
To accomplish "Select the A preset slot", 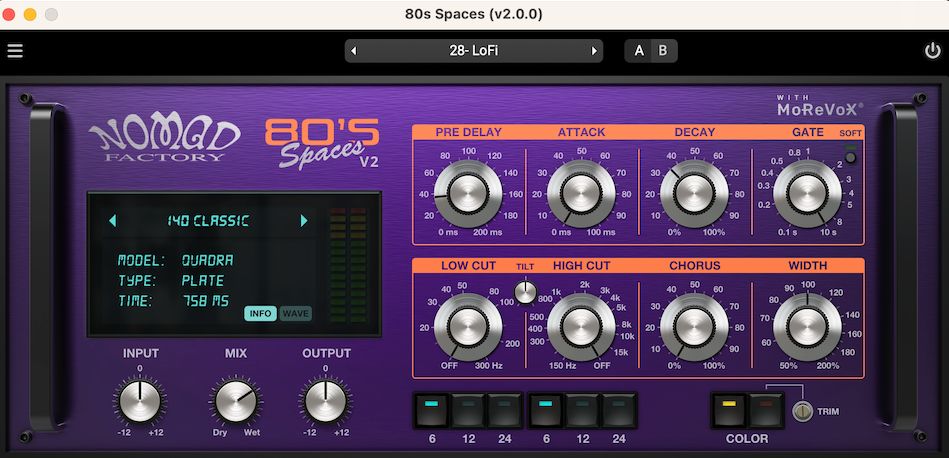I will (x=639, y=50).
